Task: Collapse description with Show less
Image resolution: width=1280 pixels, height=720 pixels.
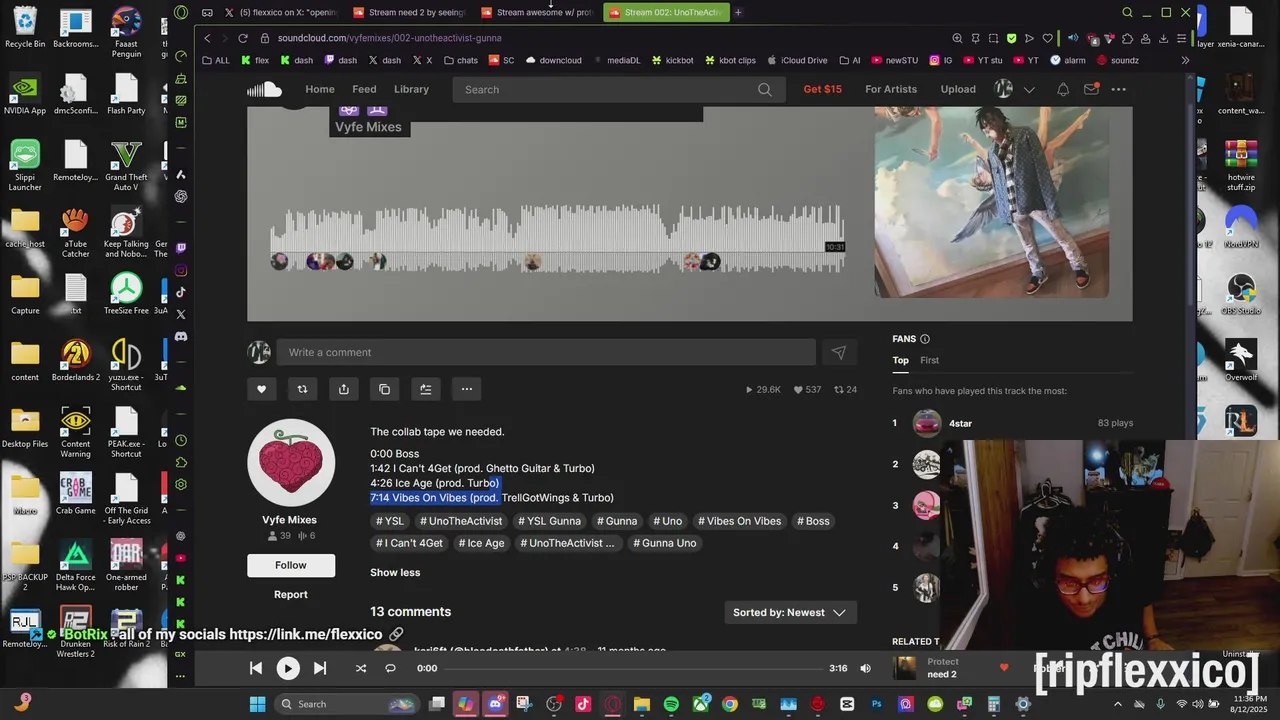Action: pyautogui.click(x=395, y=572)
